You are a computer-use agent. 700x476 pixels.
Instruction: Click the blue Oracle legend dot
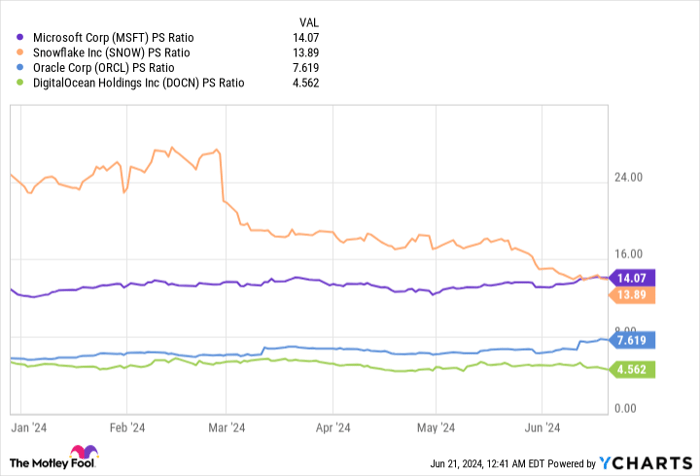coord(20,67)
